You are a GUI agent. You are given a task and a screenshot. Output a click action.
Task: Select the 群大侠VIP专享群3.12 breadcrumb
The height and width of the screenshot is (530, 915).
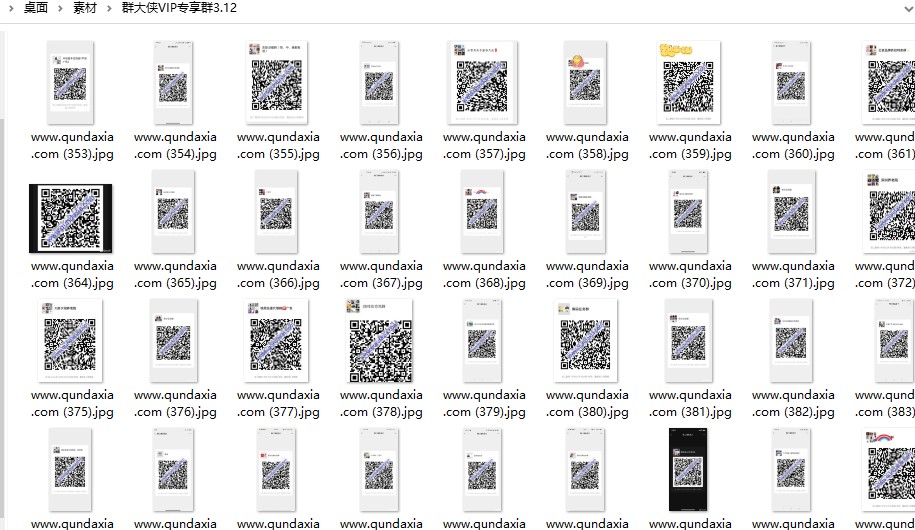pos(179,8)
